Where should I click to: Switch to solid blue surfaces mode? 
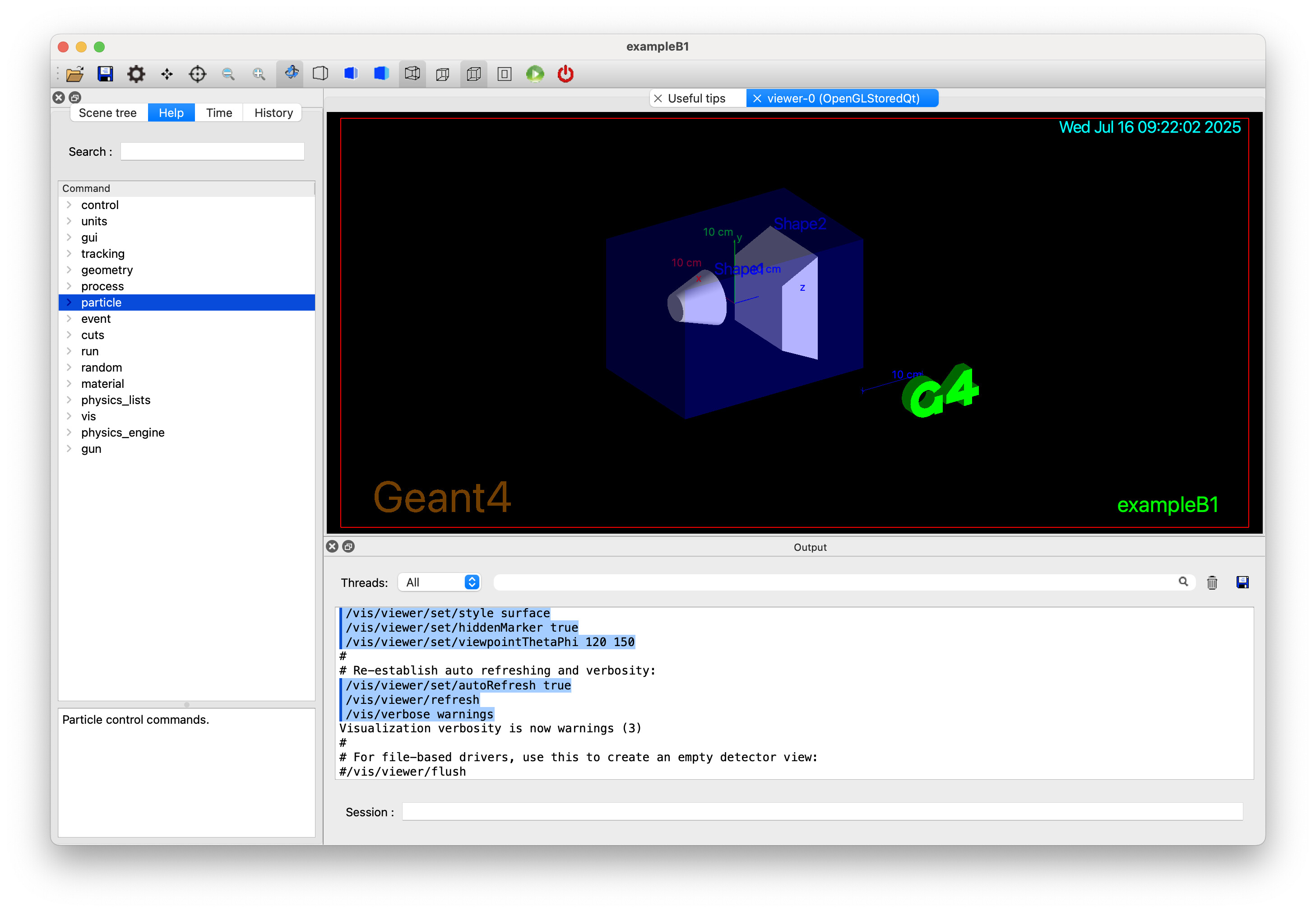[381, 74]
